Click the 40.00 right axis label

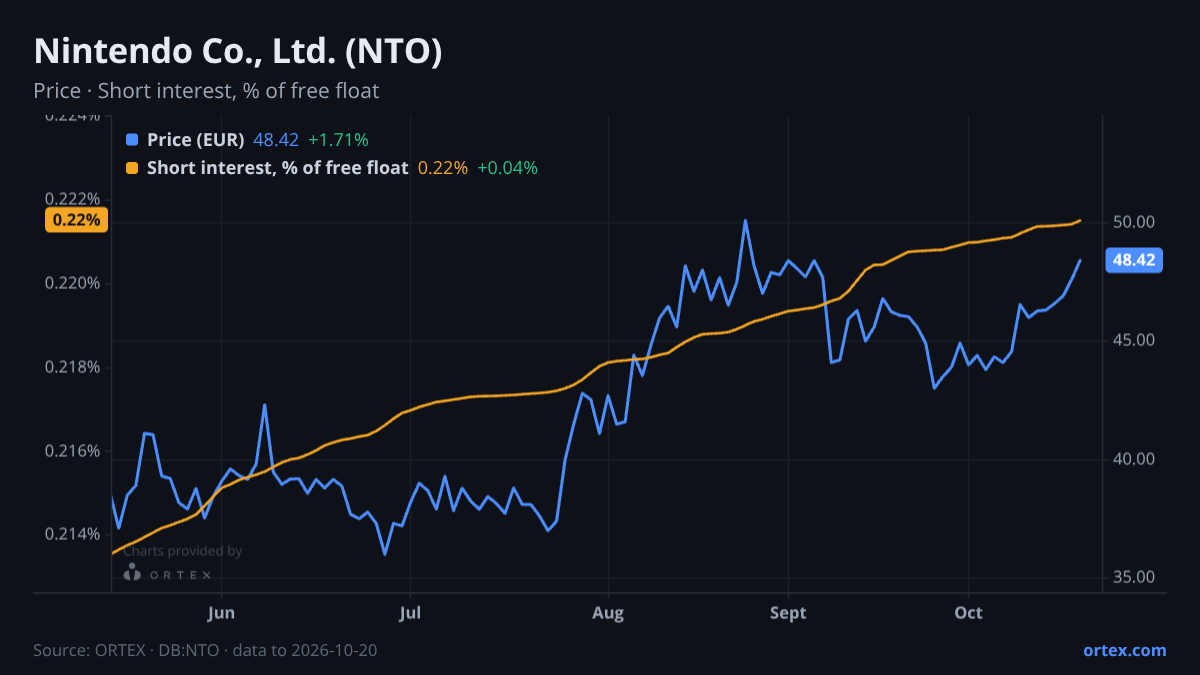pos(1134,459)
